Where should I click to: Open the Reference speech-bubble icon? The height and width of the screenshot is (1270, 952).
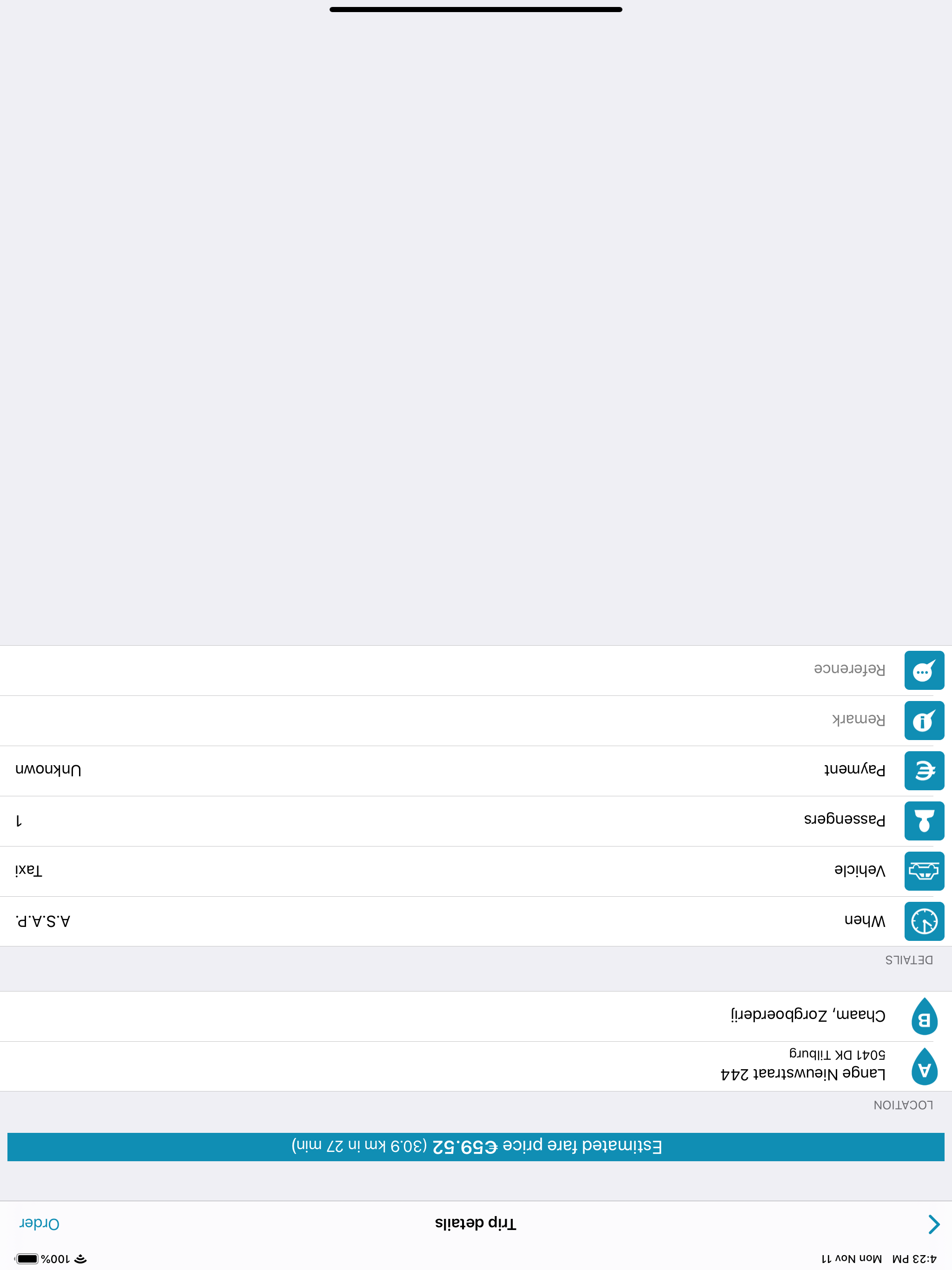(924, 670)
